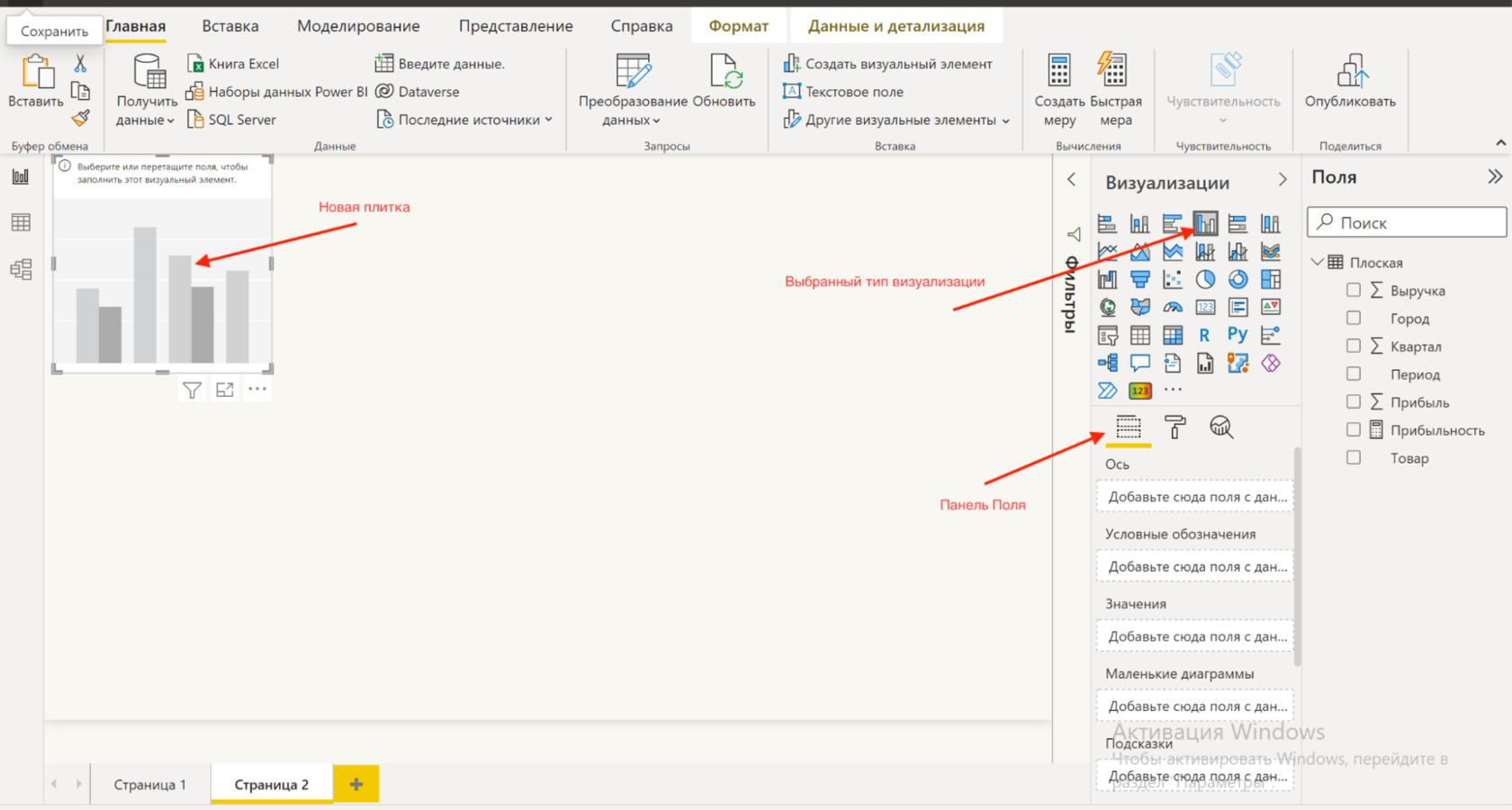Enable the Прибыль field checkbox

[x=1353, y=401]
